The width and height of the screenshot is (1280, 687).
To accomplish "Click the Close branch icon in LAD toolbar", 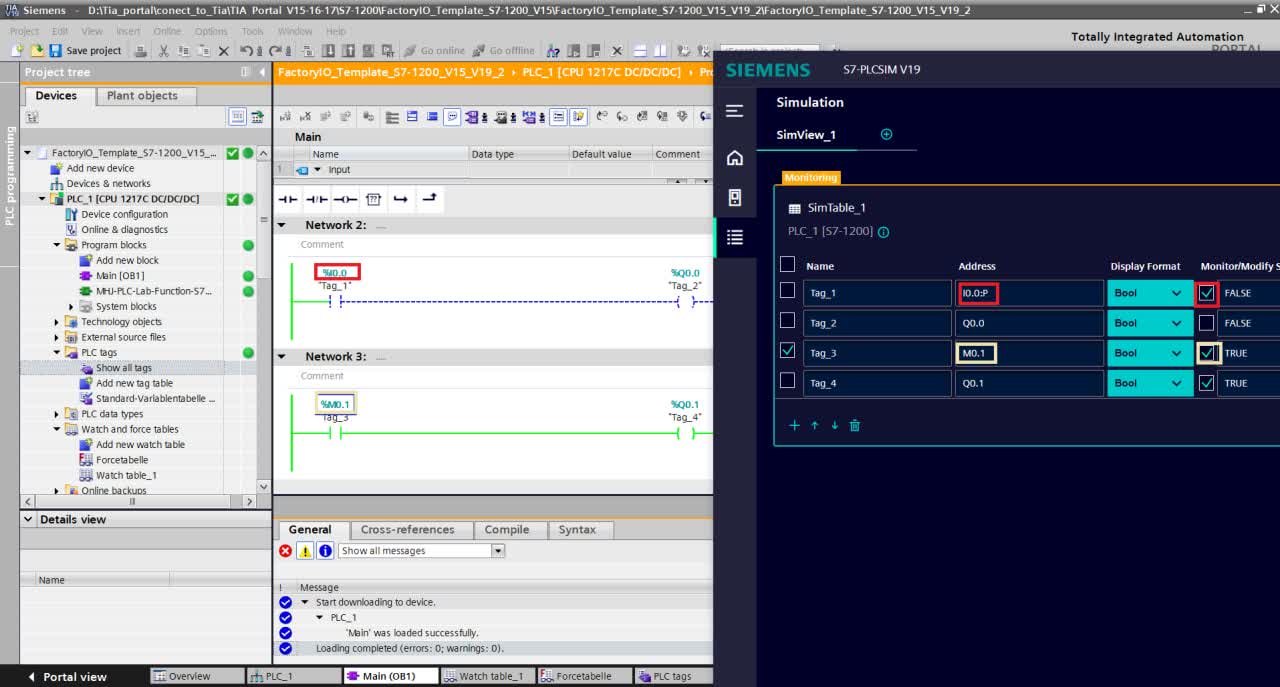I will coord(429,199).
